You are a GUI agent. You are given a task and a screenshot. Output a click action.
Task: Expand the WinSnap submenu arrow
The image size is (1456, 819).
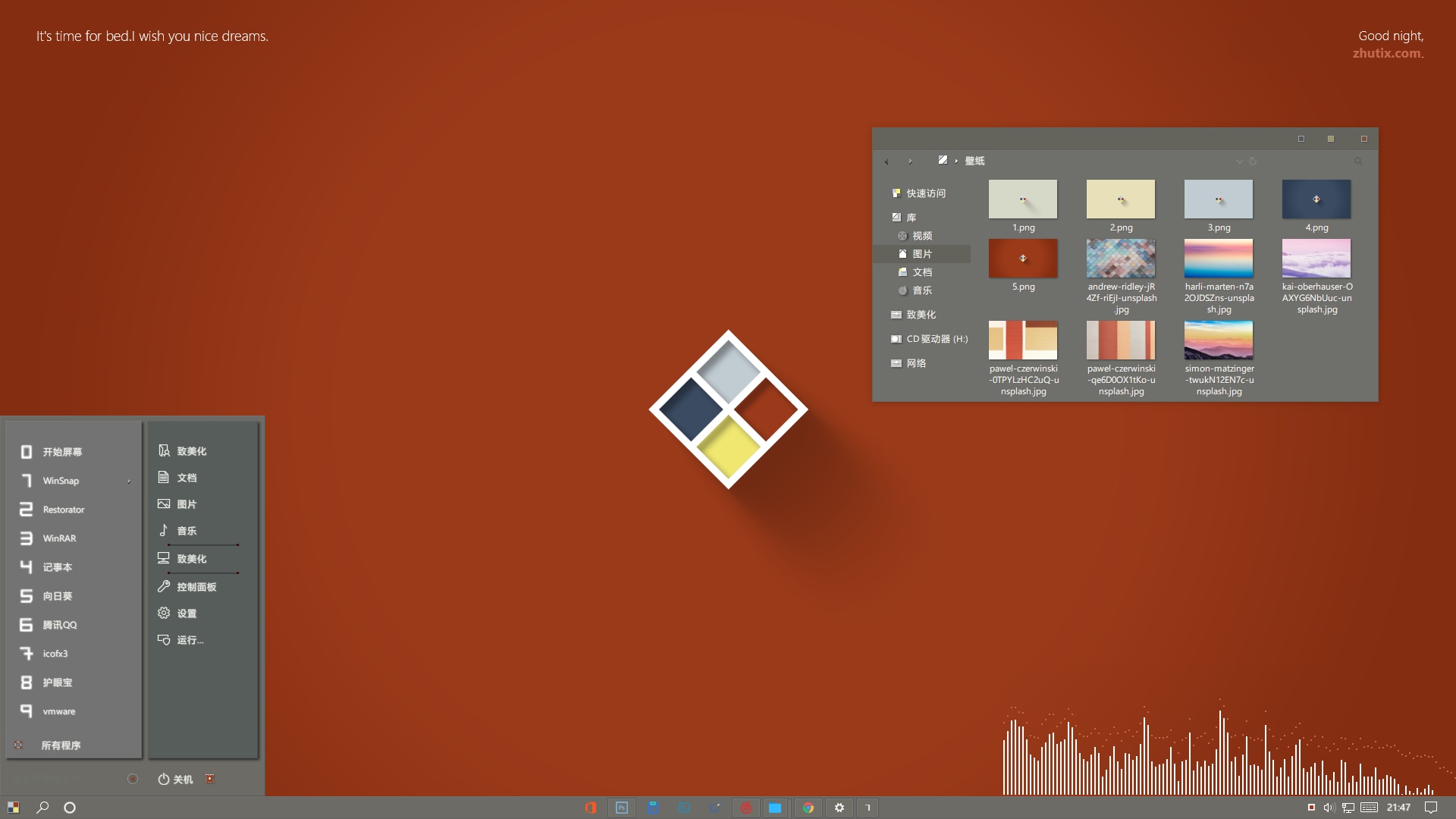(129, 481)
